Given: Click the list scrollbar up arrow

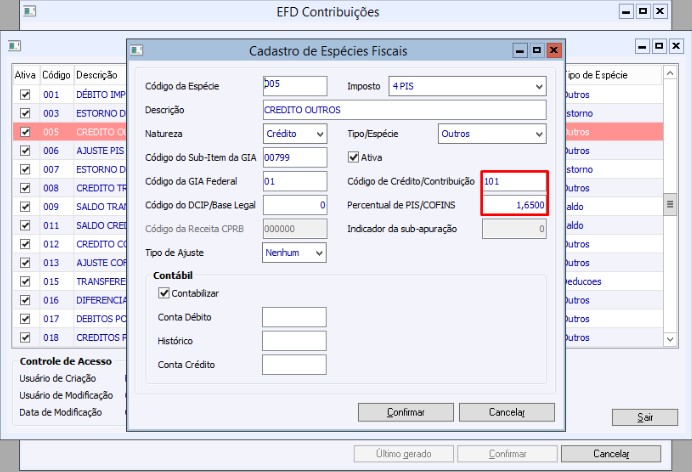Looking at the screenshot, I should point(670,73).
